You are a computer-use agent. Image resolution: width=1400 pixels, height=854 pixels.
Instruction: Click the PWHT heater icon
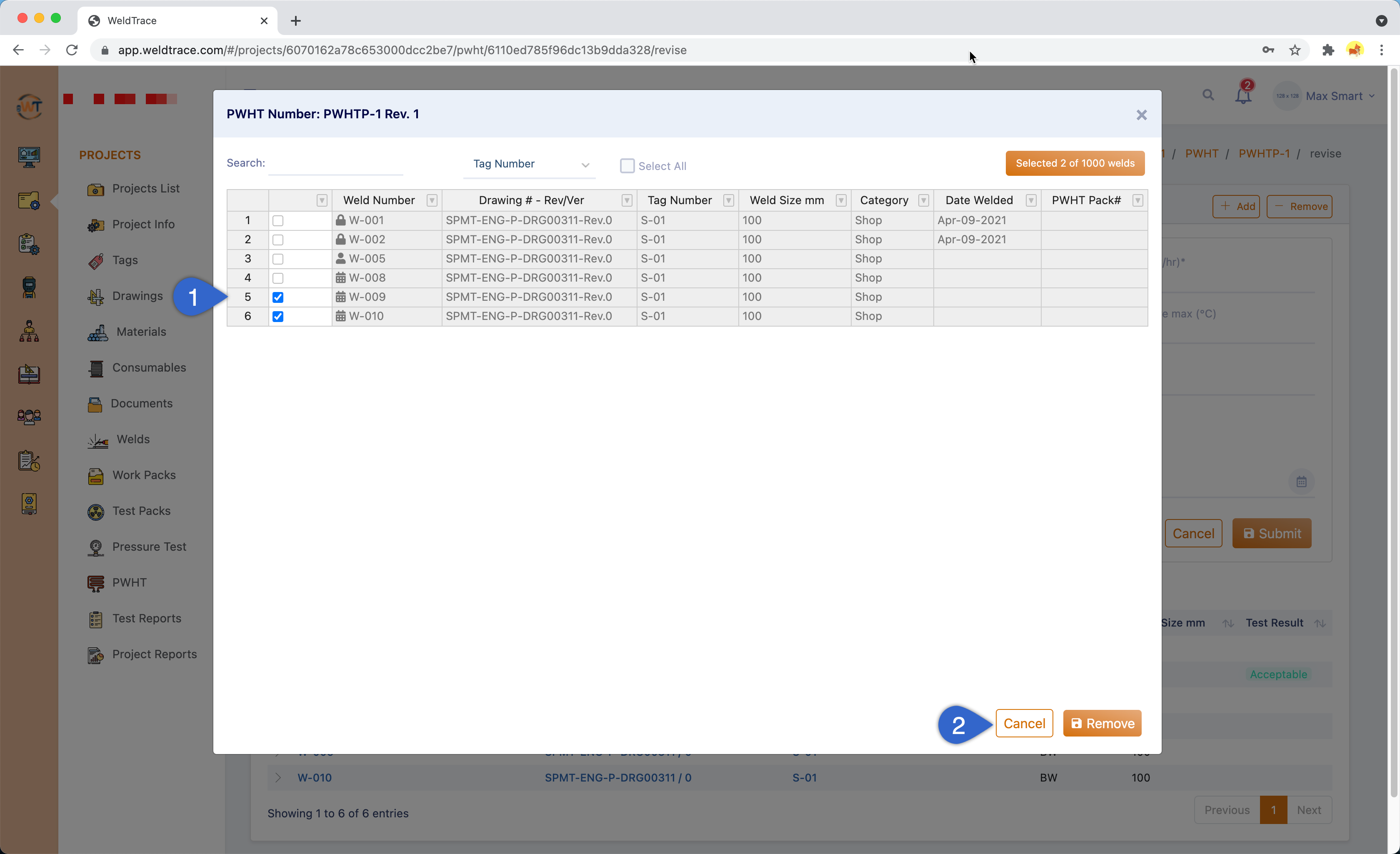click(x=95, y=584)
